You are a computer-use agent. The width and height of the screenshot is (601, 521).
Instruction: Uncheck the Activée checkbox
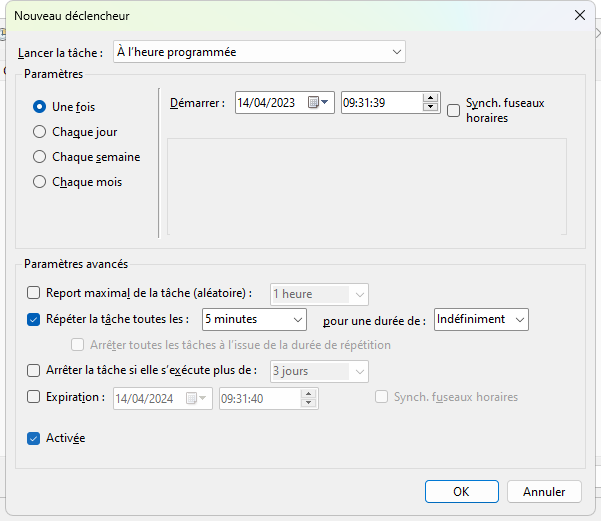tap(34, 438)
